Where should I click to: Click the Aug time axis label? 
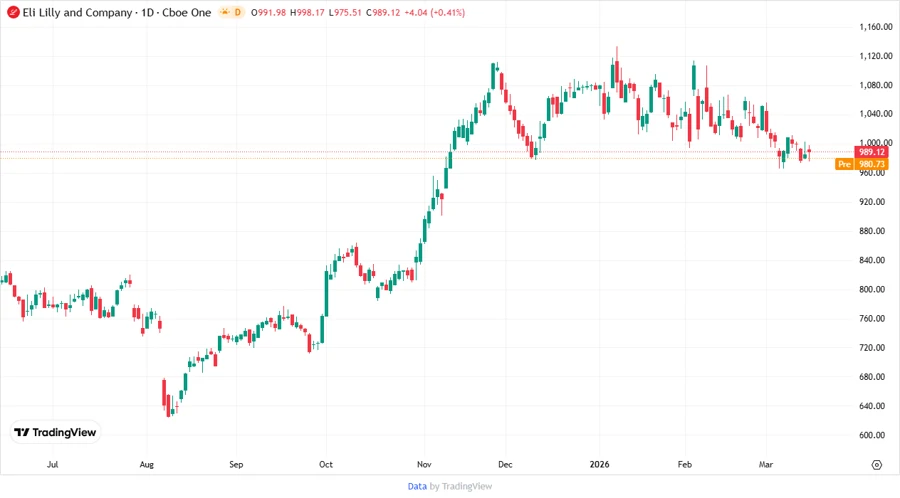[146, 465]
